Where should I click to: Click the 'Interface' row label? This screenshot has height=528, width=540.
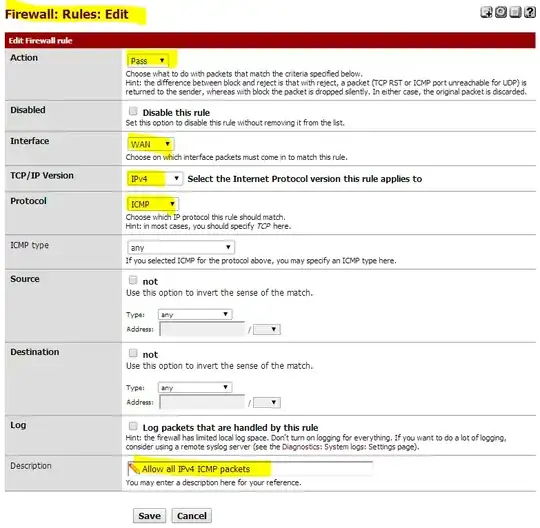[x=30, y=141]
